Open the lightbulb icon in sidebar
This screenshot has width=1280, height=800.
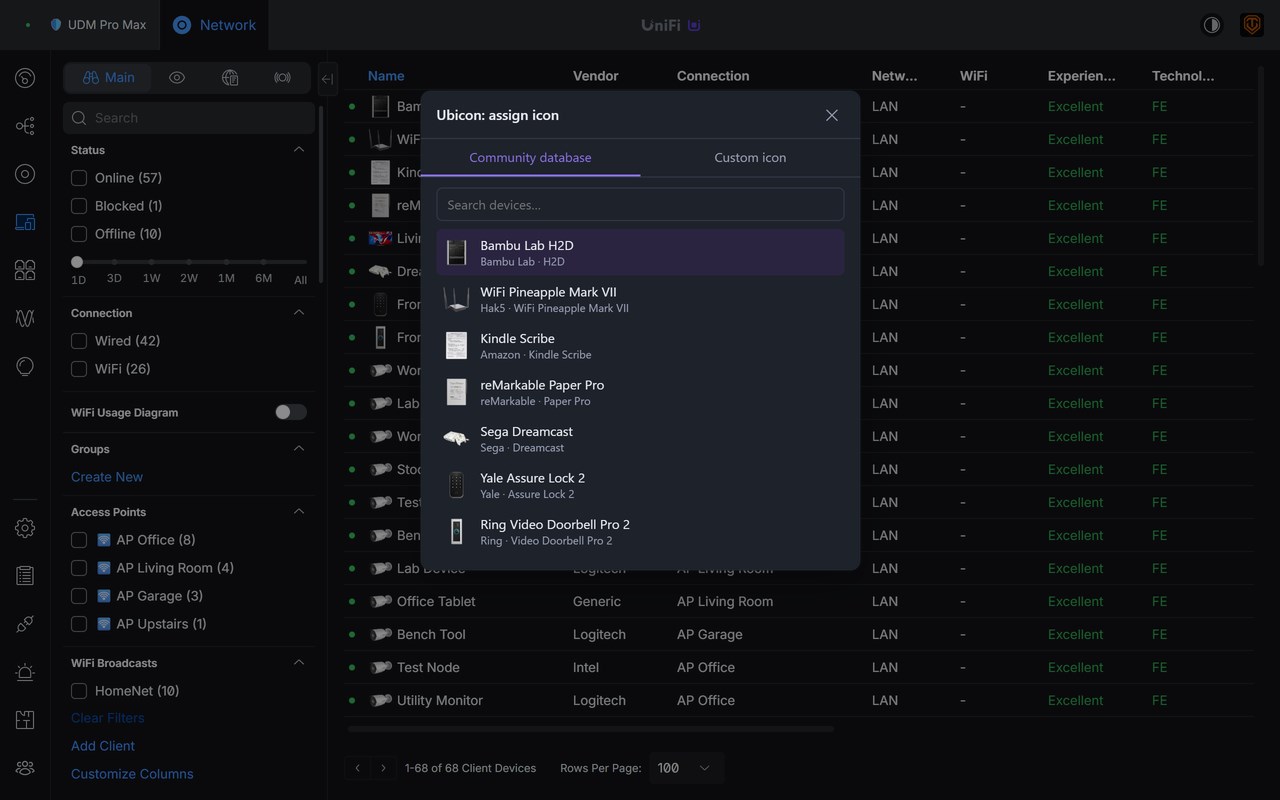point(25,366)
